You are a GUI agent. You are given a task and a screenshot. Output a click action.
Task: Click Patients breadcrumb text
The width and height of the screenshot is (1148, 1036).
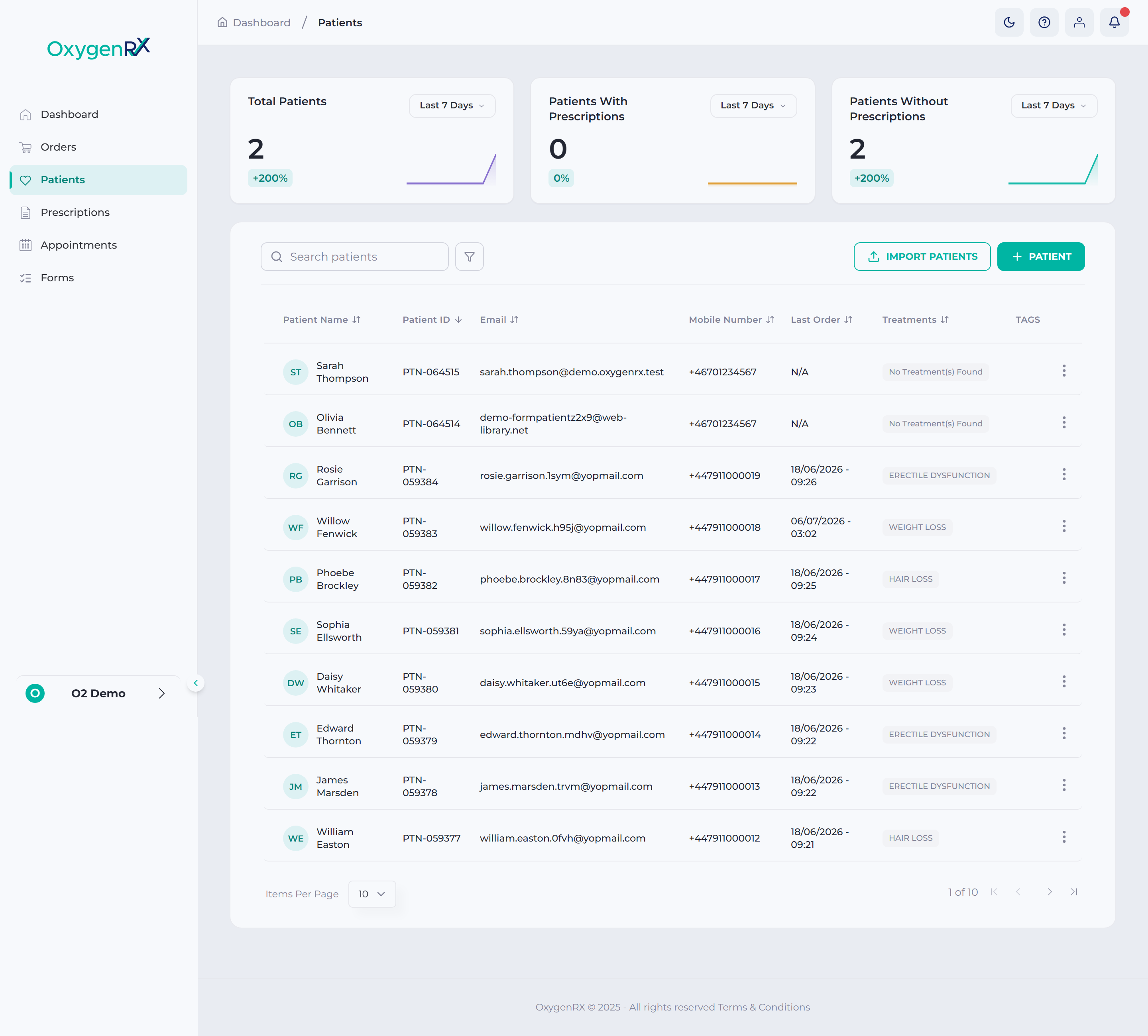(x=340, y=23)
